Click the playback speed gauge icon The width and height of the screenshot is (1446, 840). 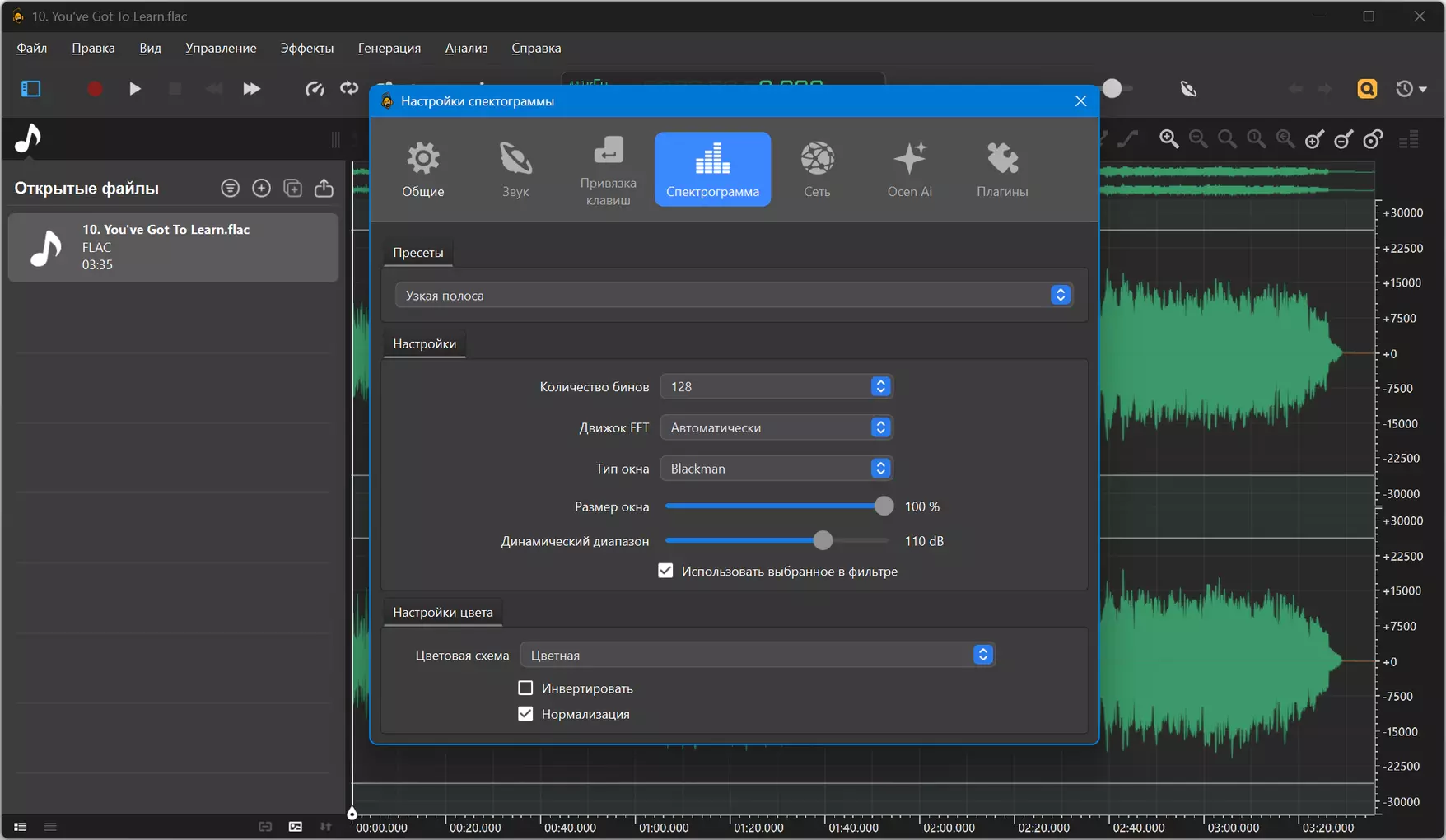[x=315, y=88]
